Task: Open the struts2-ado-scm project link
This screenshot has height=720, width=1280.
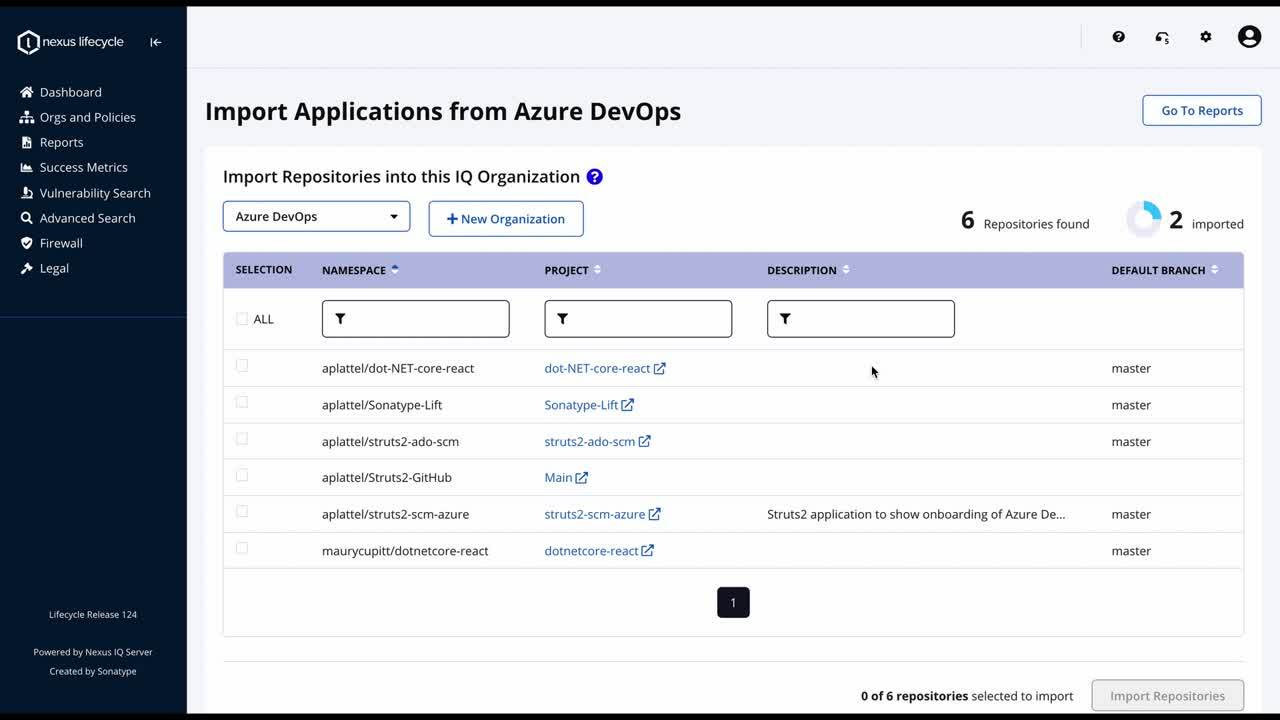Action: pyautogui.click(x=597, y=441)
